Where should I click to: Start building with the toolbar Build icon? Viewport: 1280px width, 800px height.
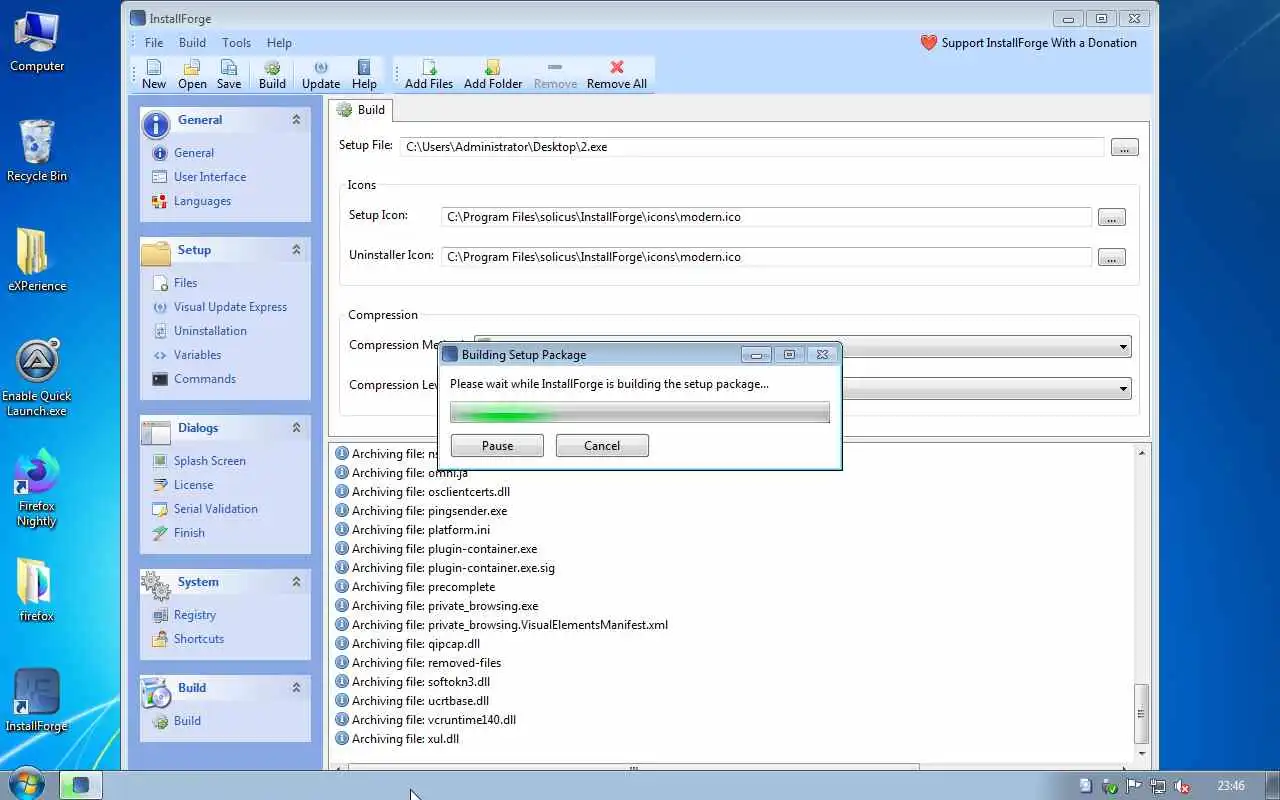pos(272,75)
